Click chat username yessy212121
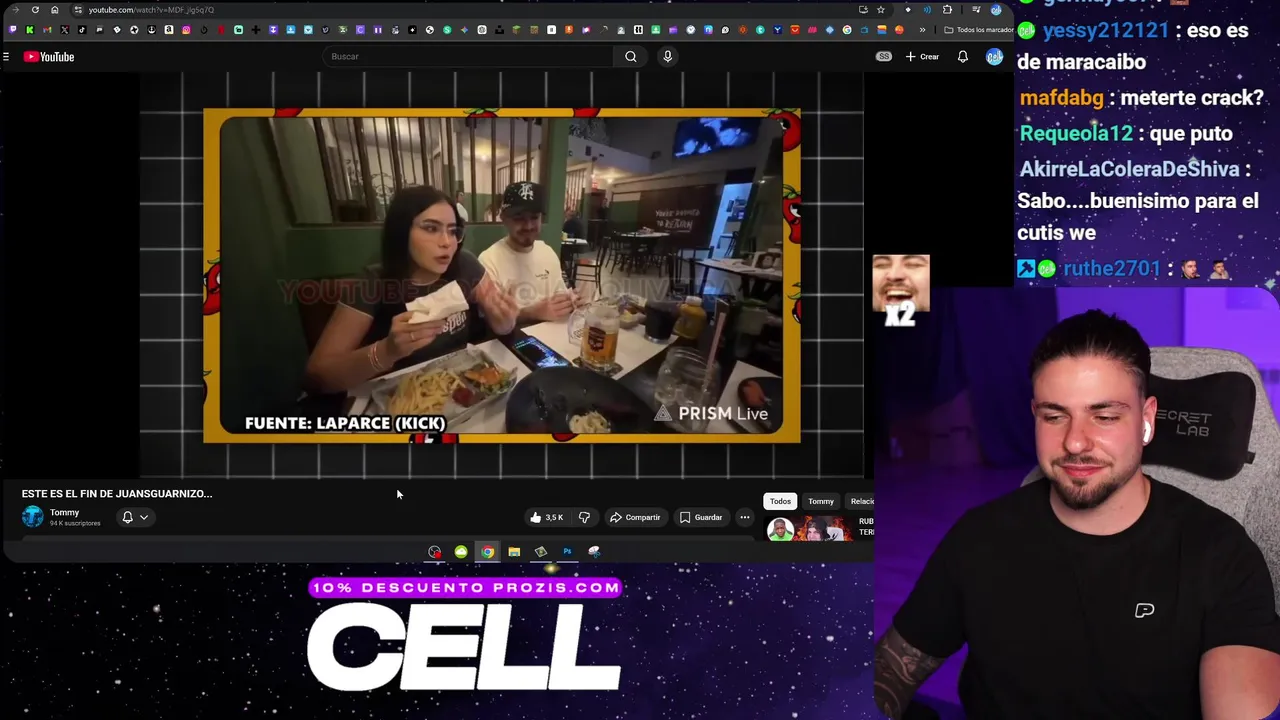Image resolution: width=1280 pixels, height=720 pixels. pos(1105,30)
